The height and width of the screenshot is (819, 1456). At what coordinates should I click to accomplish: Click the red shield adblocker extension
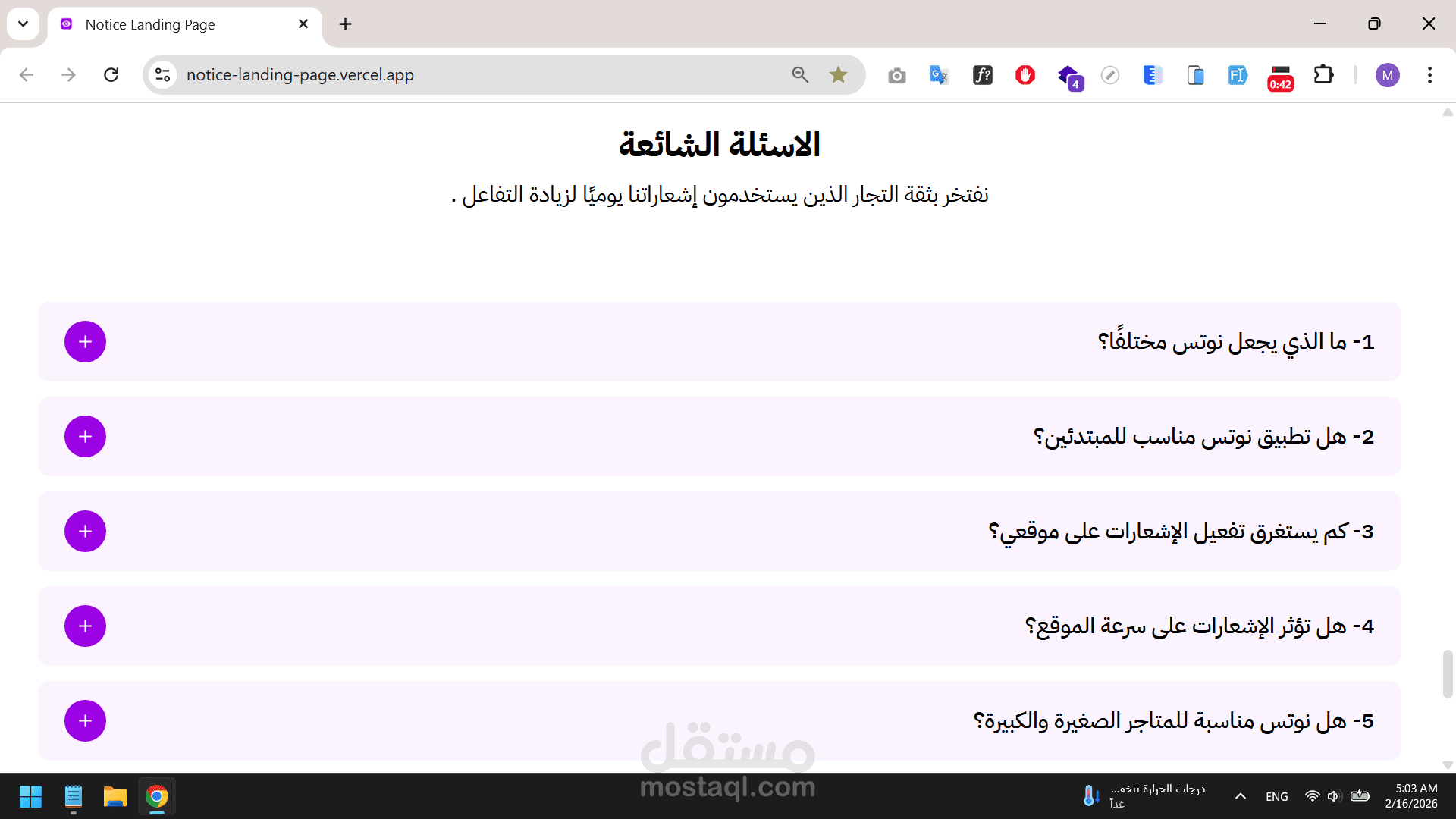pyautogui.click(x=1025, y=74)
